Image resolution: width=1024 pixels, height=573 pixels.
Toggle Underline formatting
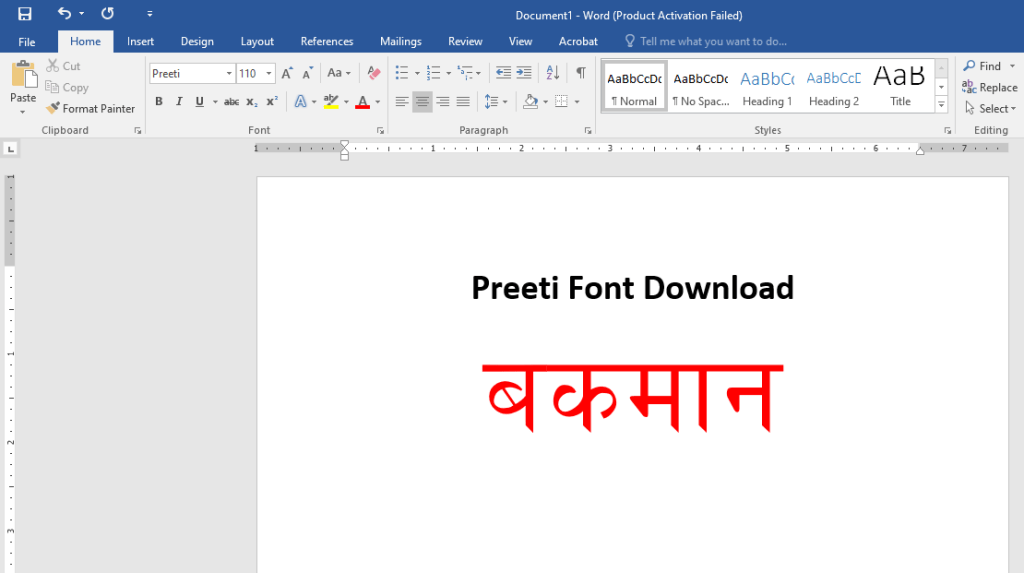click(x=199, y=101)
